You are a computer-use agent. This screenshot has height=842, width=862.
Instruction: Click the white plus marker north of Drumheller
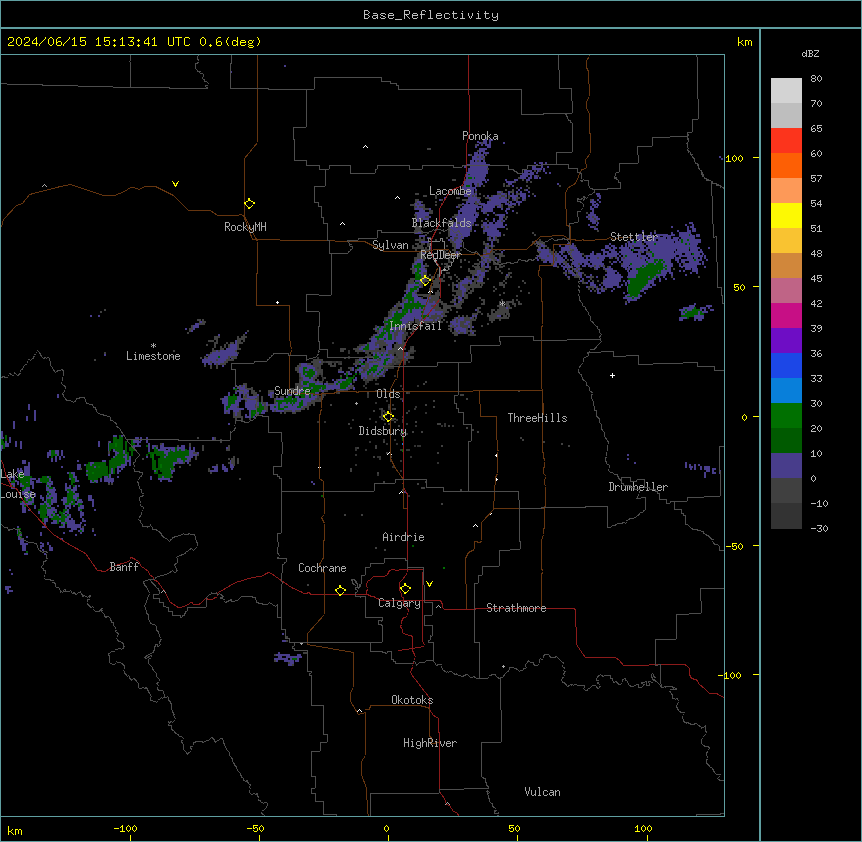[x=612, y=375]
